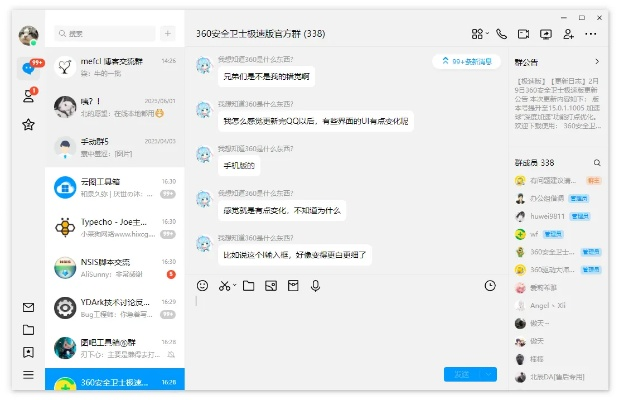Viewport: 619px width, 400px height.
Task: Expand the screenshot options dropdown arrow
Action: pos(234,287)
